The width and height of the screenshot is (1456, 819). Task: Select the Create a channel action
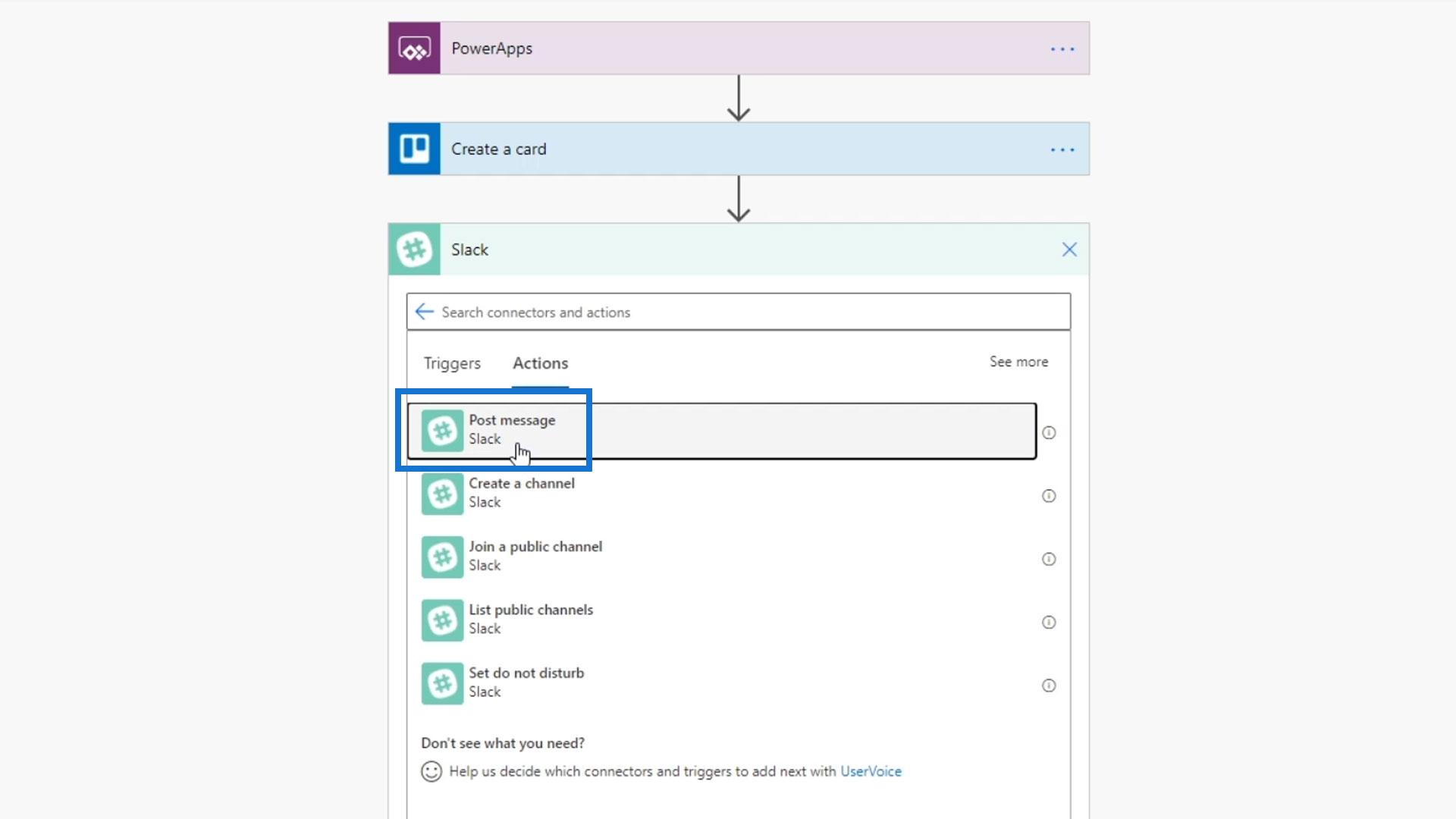[x=522, y=493]
